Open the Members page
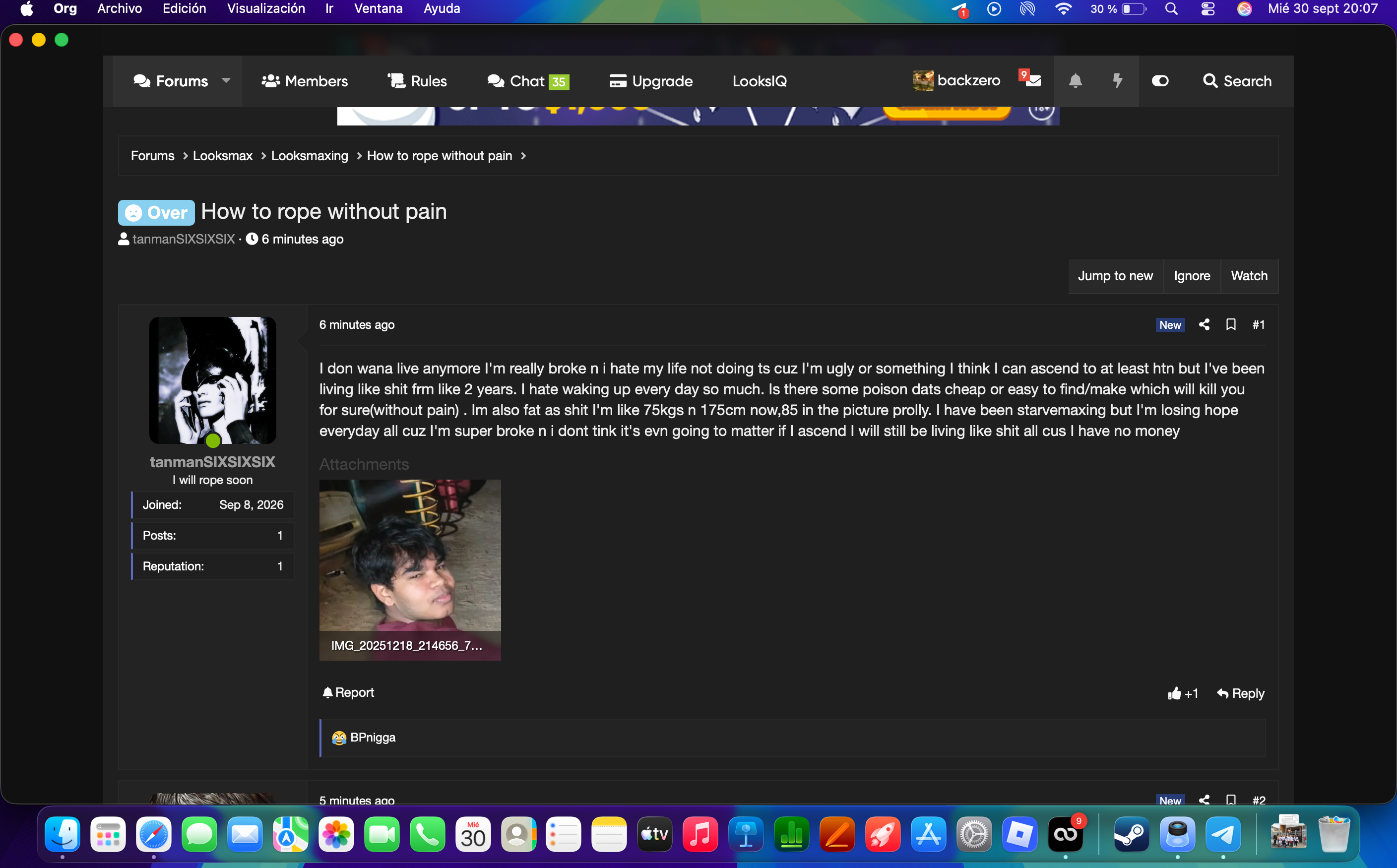 [304, 81]
